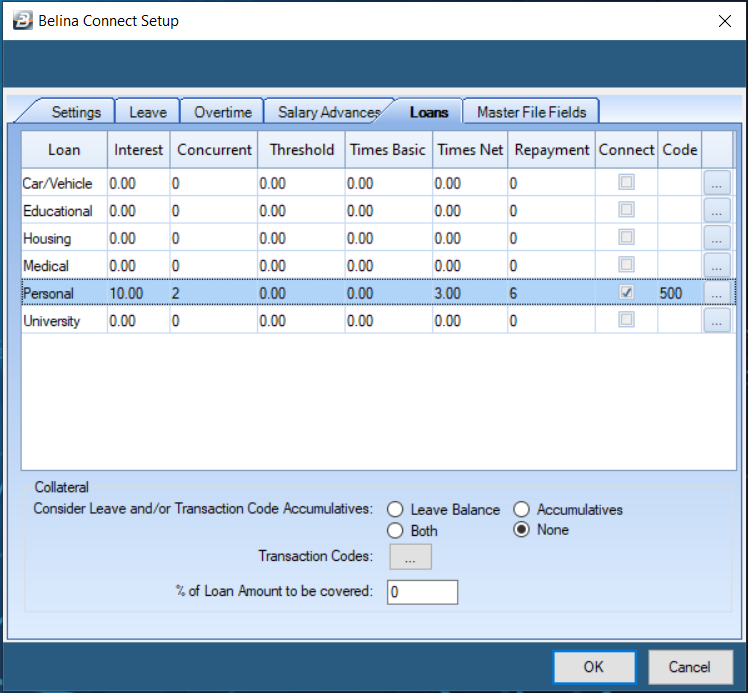Click the Cancel button
Screen dimensions: 748x693
click(690, 667)
